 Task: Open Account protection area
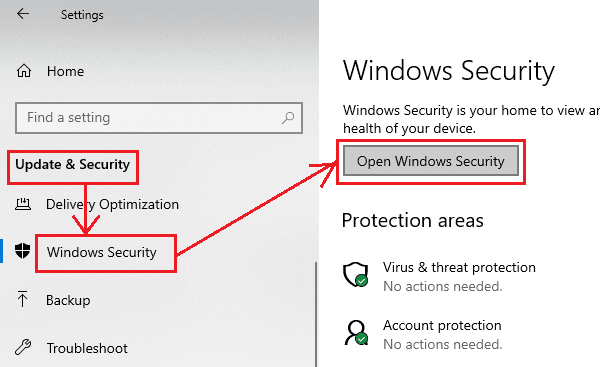click(x=442, y=325)
